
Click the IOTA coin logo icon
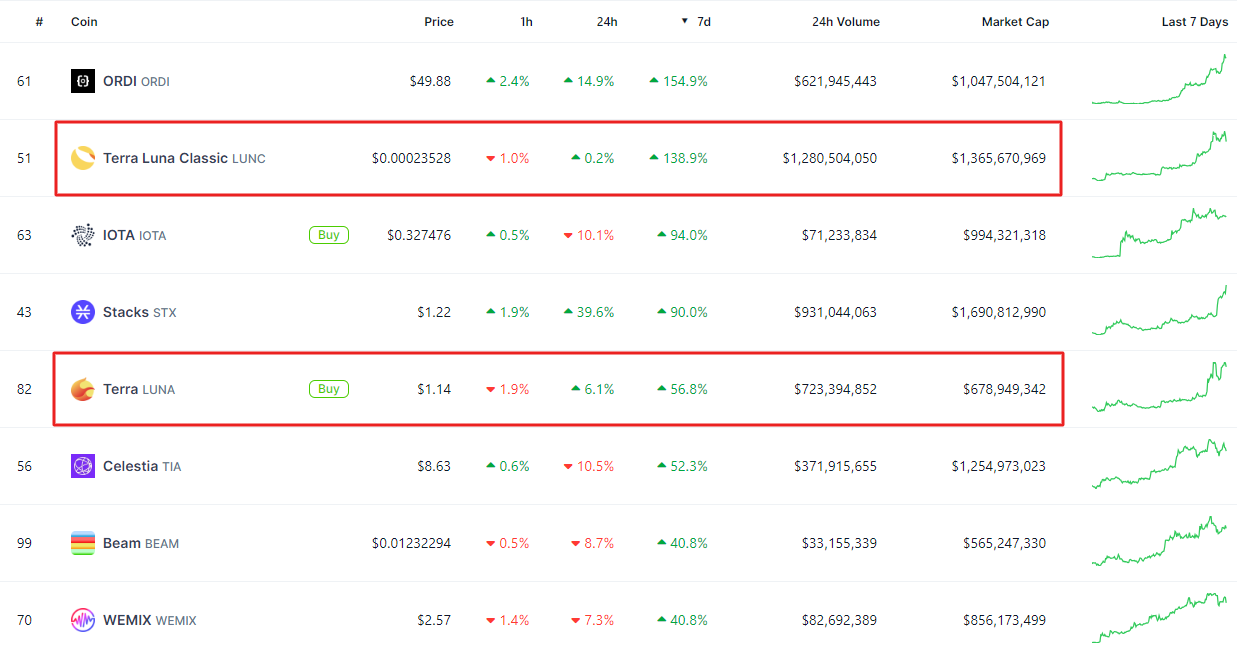(83, 235)
